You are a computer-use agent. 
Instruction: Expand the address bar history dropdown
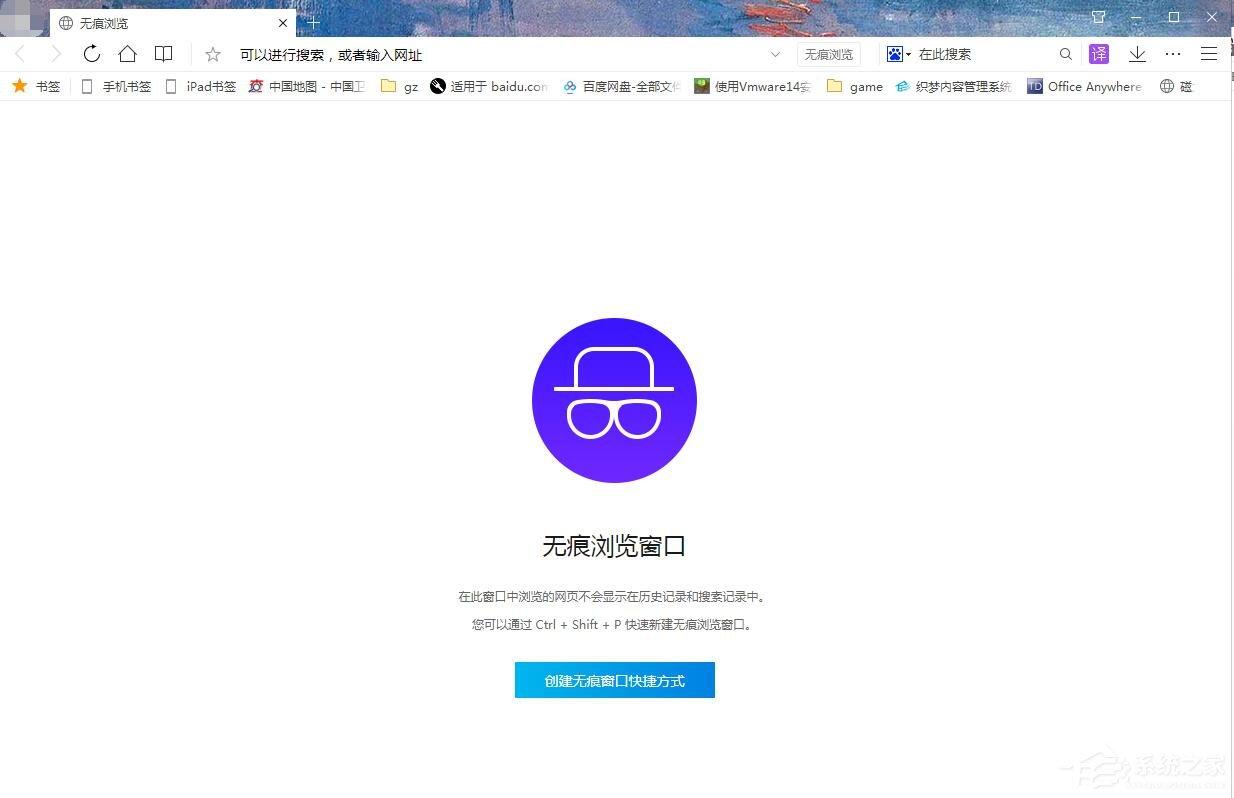[776, 54]
